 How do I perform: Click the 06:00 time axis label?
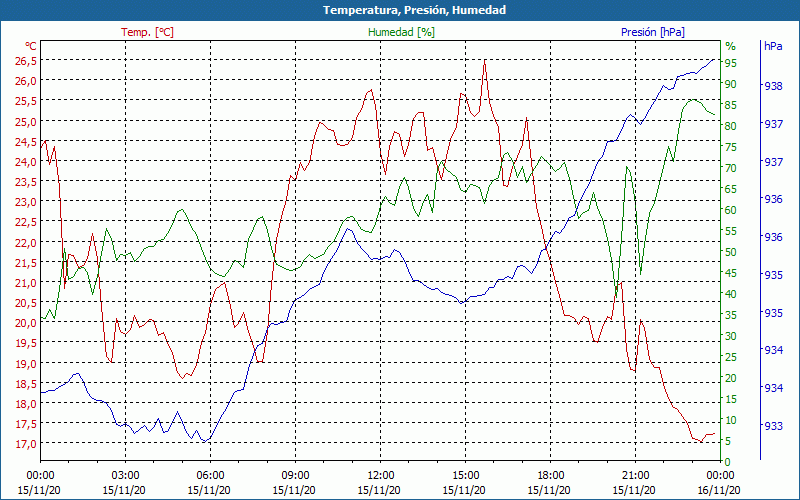coord(210,474)
